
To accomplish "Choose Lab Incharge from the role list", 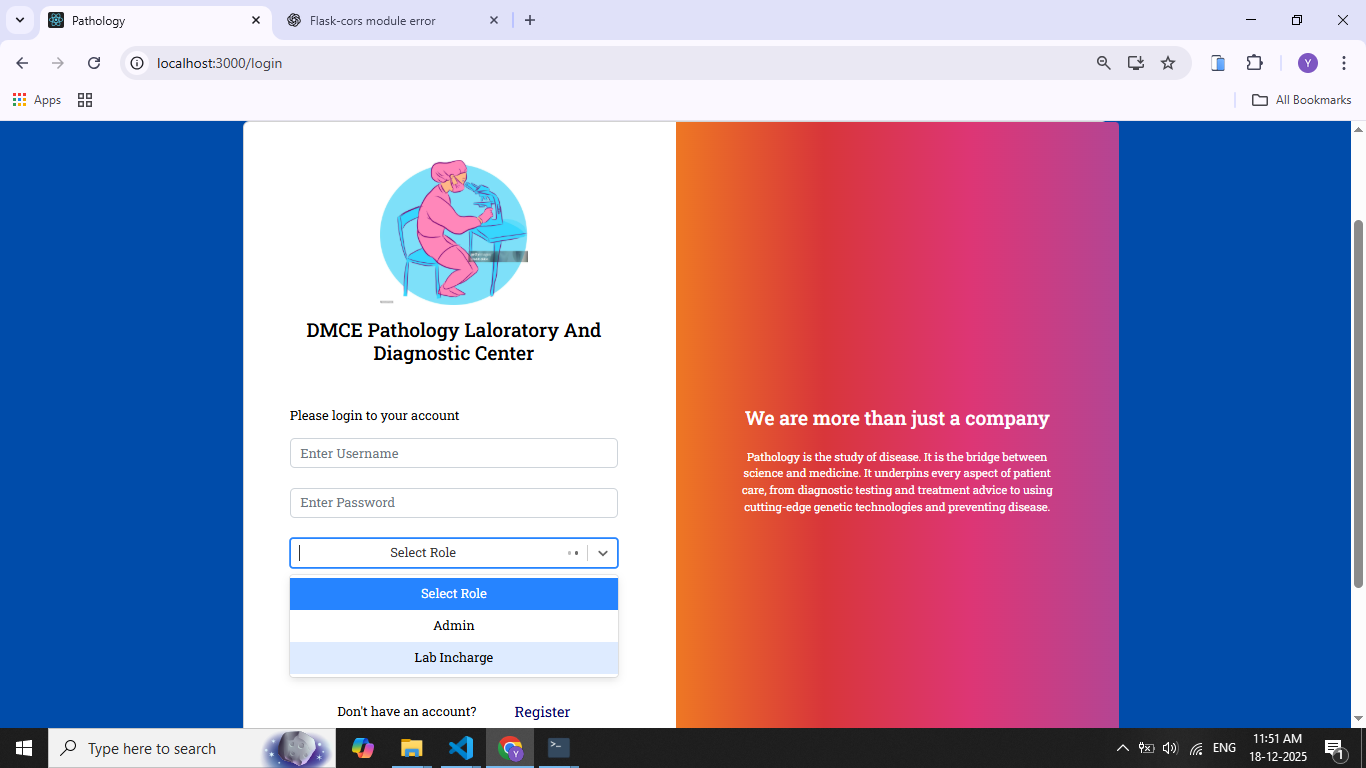I will point(454,658).
